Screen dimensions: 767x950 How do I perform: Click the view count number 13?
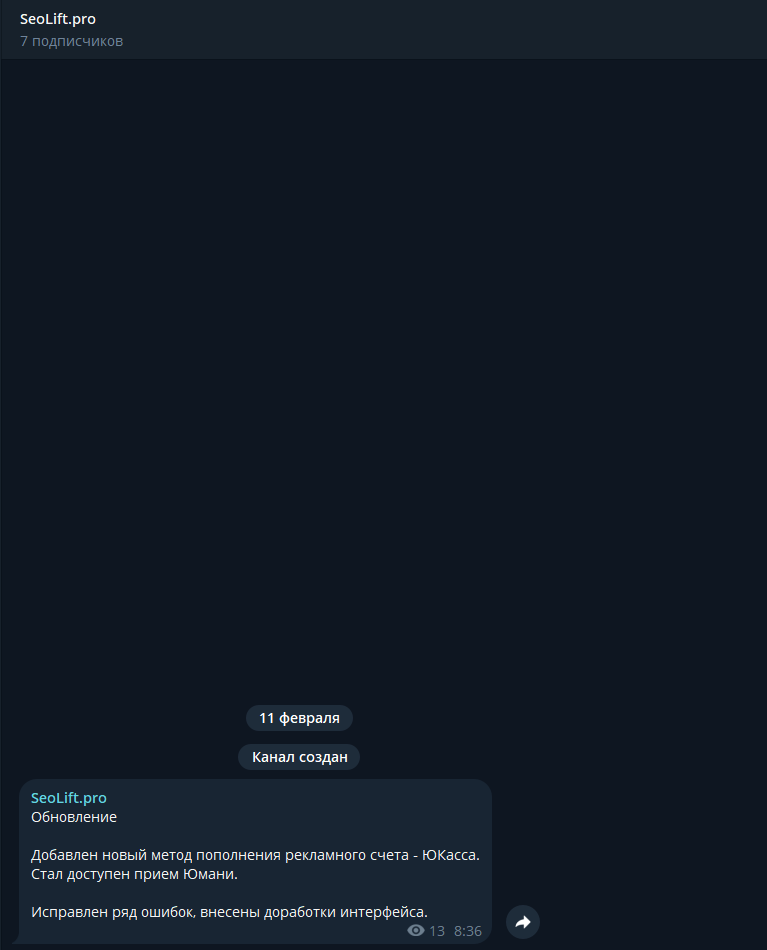437,931
